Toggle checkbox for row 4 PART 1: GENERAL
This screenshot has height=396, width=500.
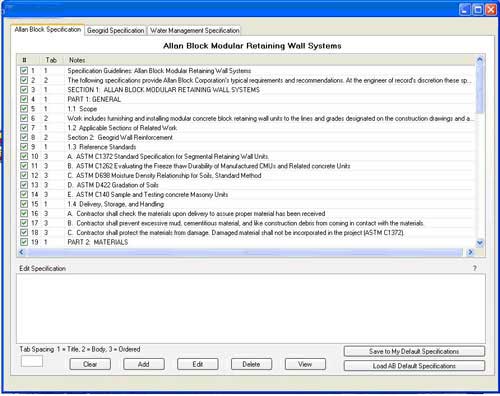(x=24, y=99)
